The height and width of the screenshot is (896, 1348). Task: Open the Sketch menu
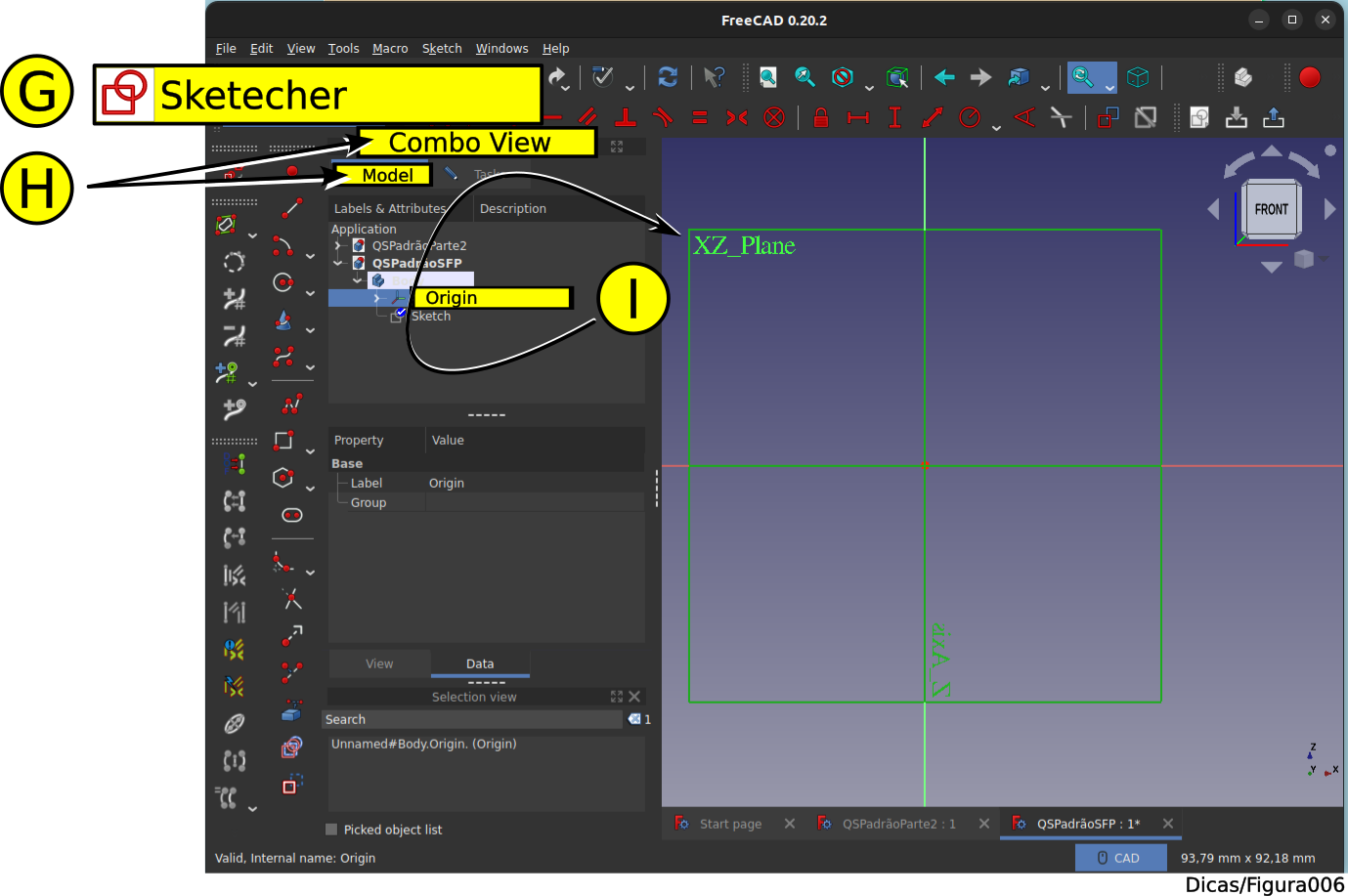(442, 48)
